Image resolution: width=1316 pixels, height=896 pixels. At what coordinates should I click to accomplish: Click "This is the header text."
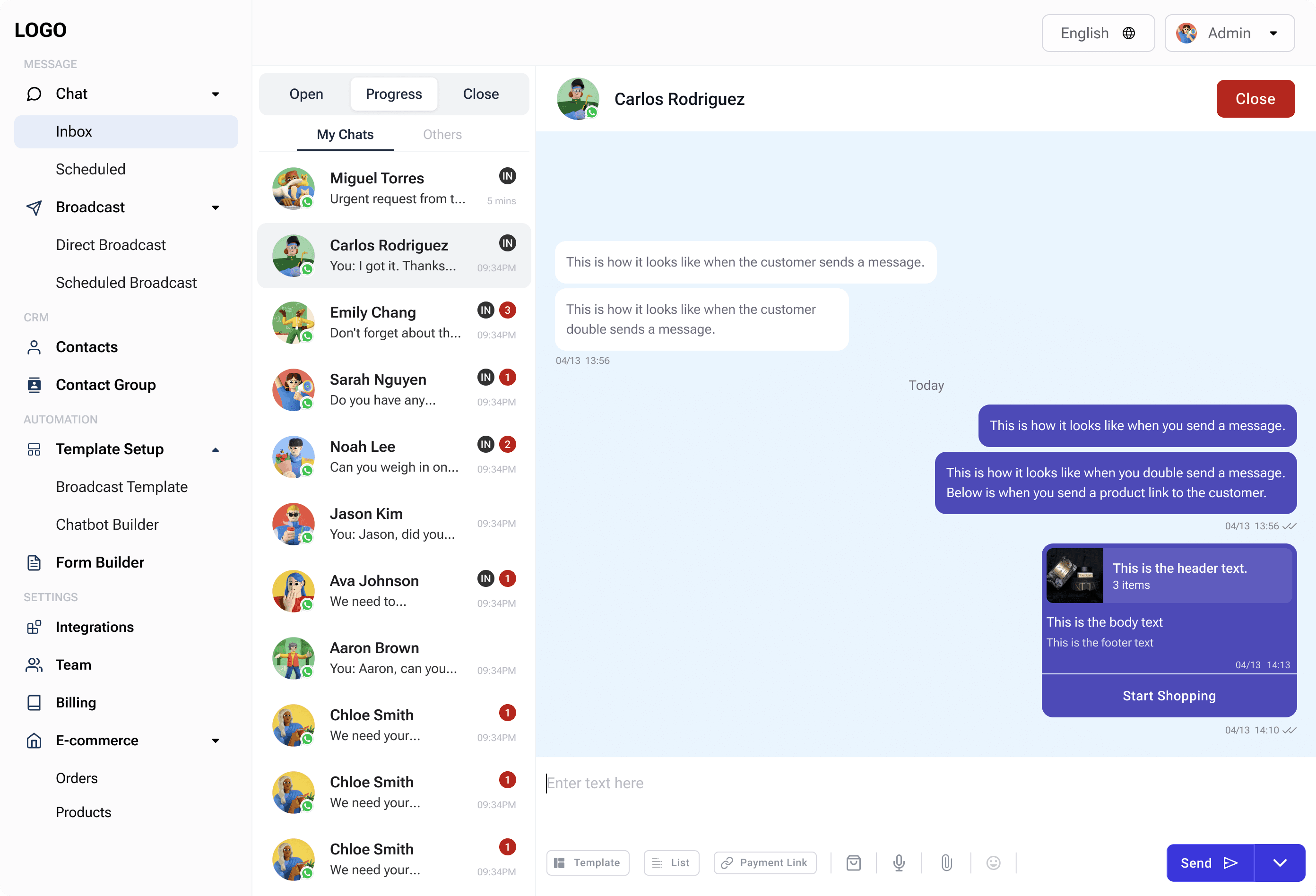pos(1179,569)
